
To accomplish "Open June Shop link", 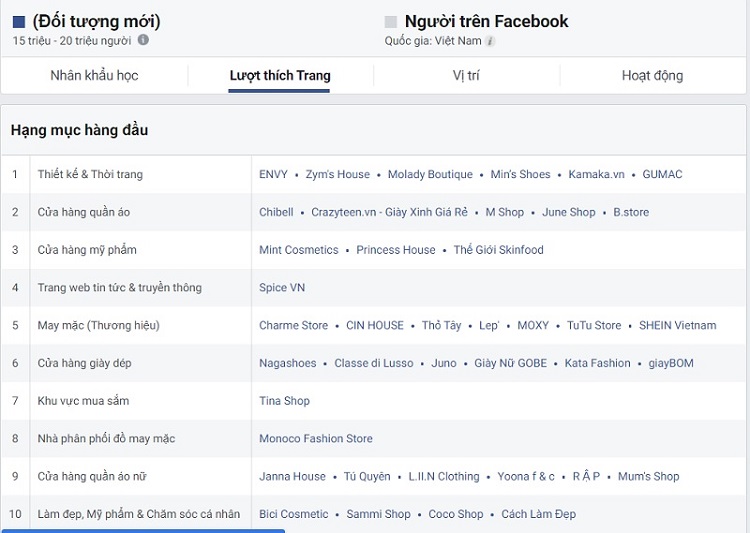I will [x=569, y=212].
